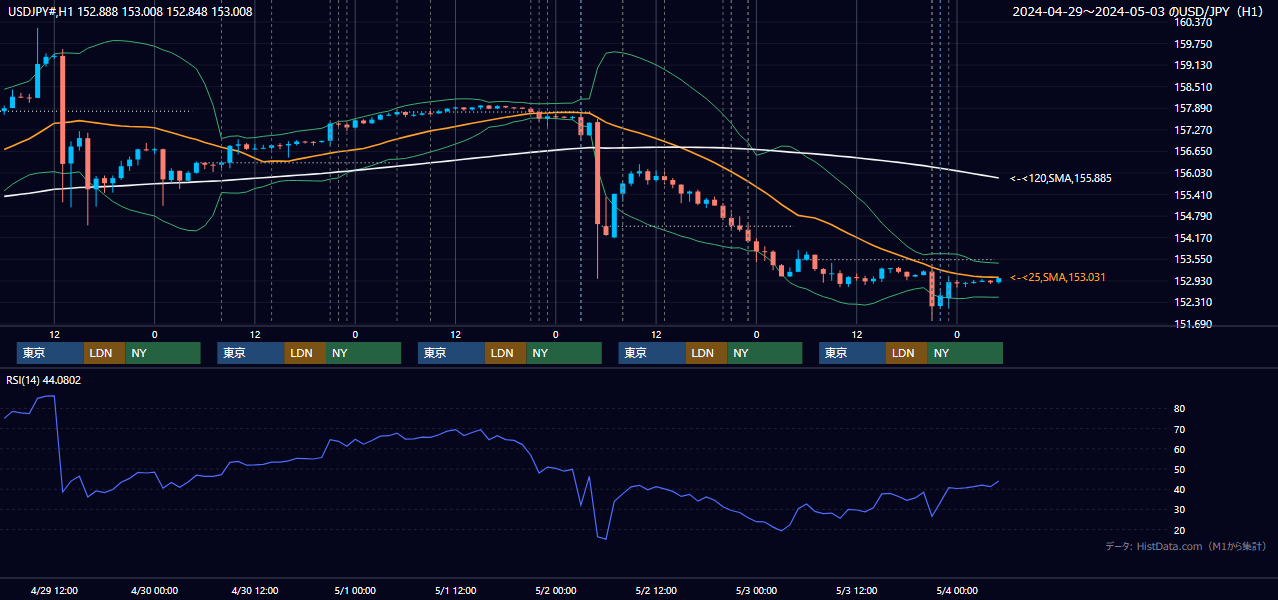
Task: Click the 154.170 price scale value
Action: click(1193, 238)
